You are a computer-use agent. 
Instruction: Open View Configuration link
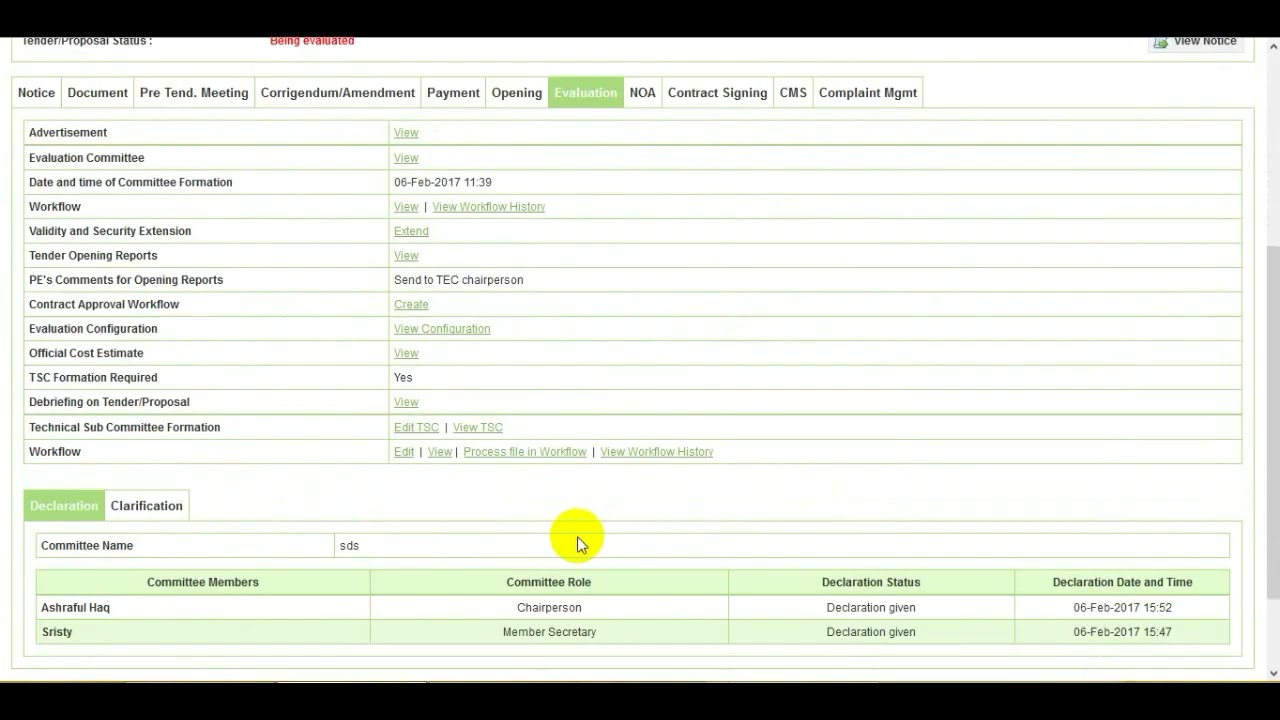[x=442, y=329]
